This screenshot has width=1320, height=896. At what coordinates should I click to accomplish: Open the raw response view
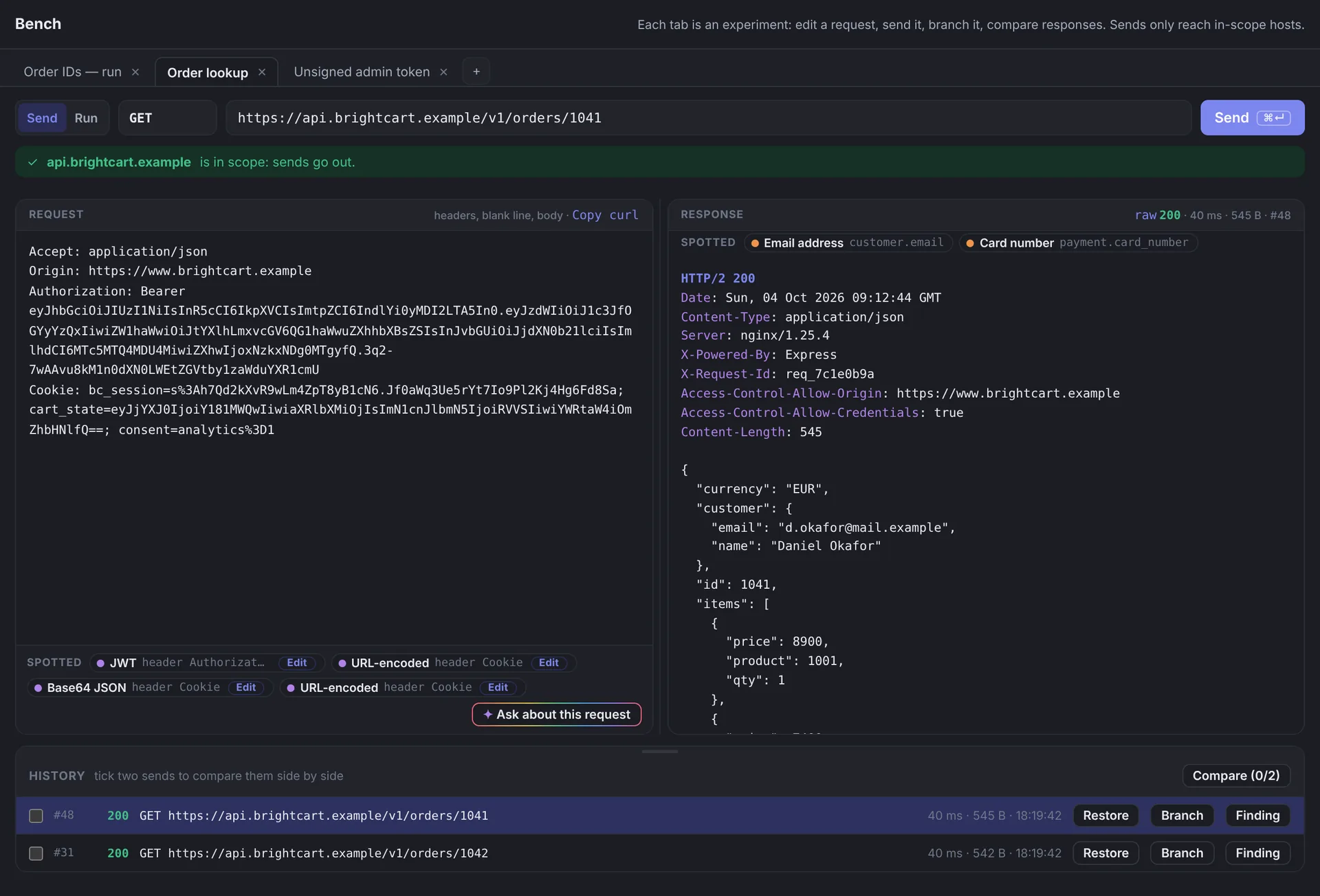click(x=1145, y=215)
